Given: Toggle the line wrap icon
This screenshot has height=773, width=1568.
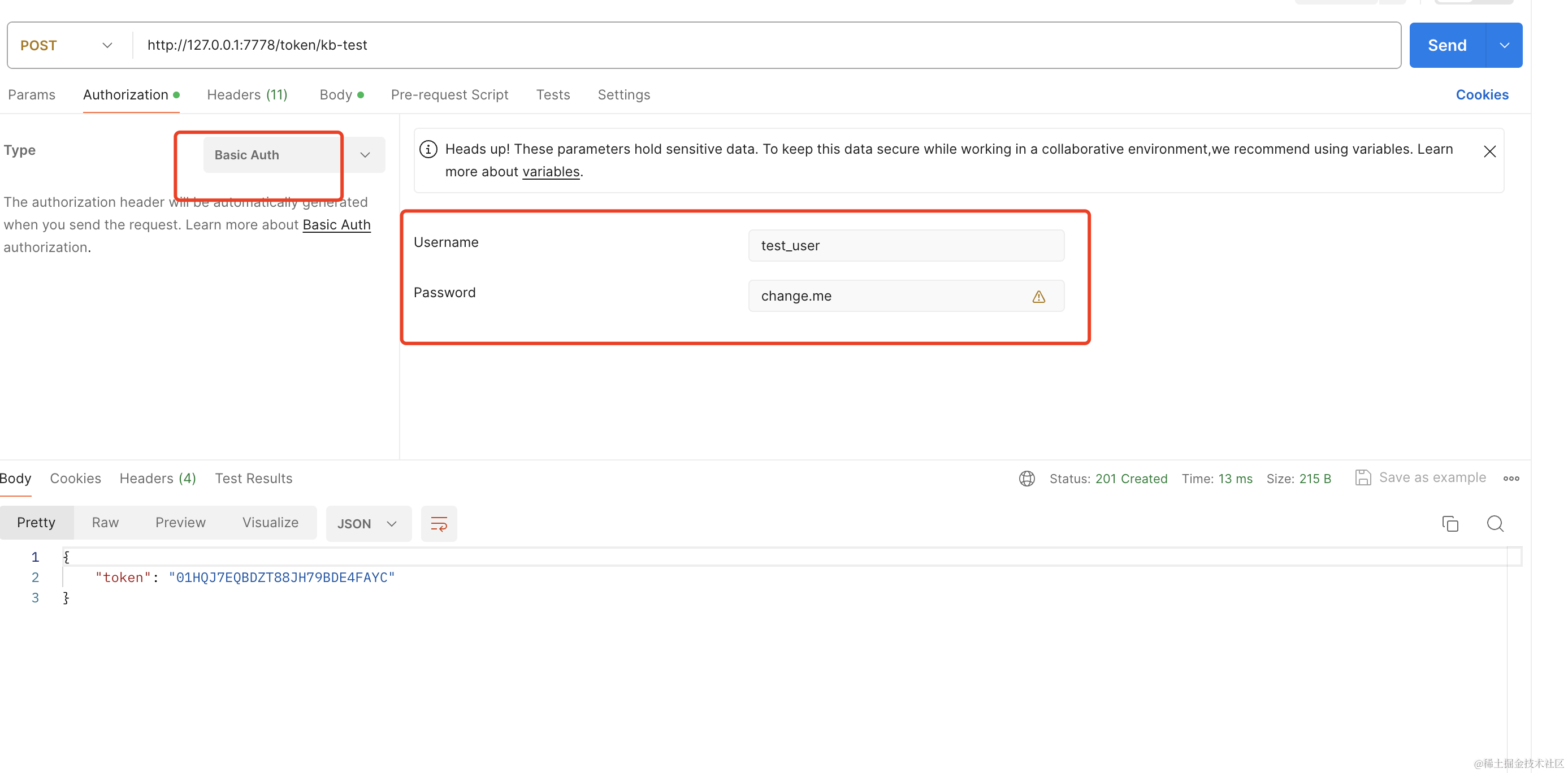Looking at the screenshot, I should click(x=439, y=523).
